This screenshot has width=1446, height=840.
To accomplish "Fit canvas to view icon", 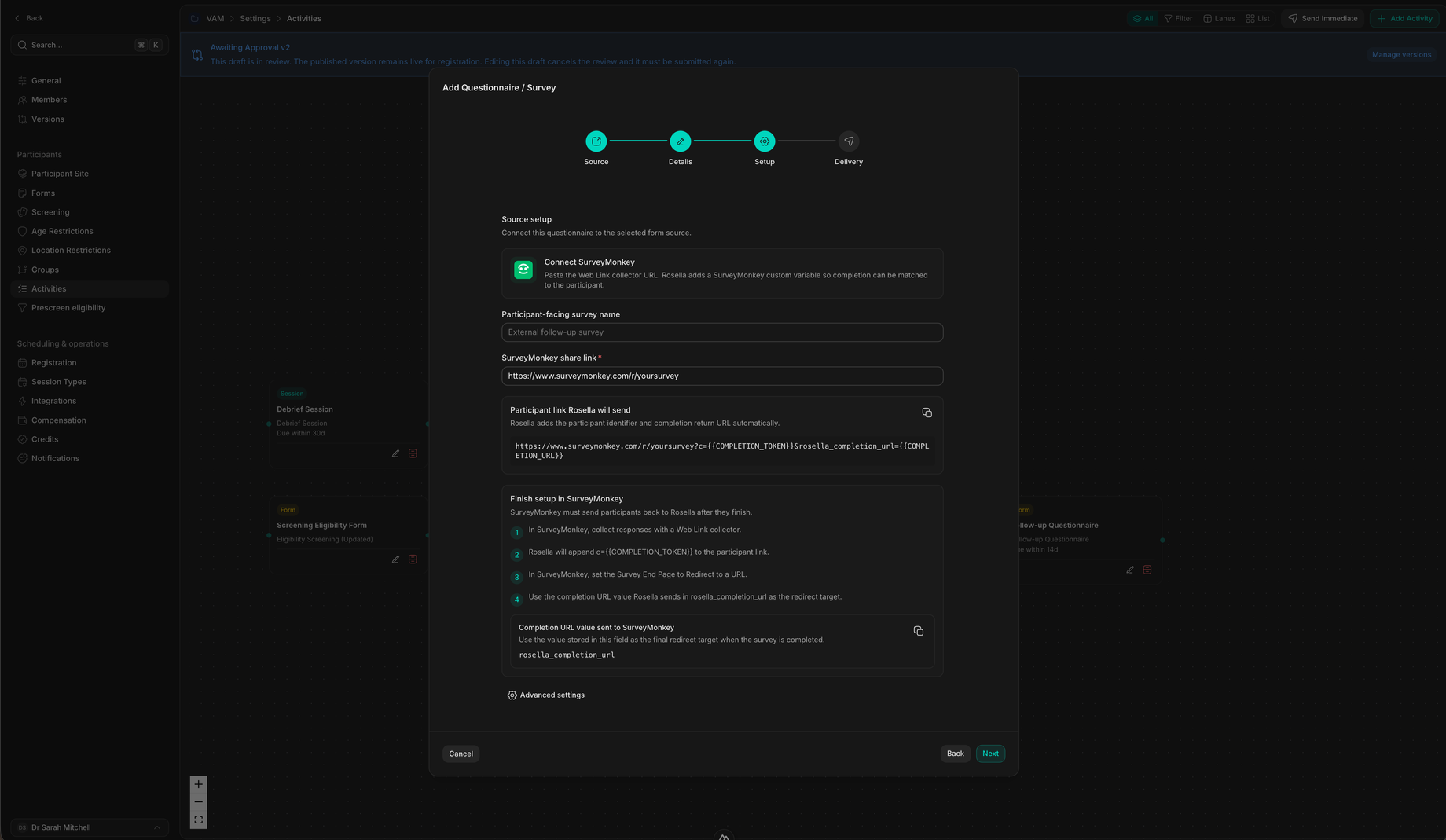I will coord(199,820).
